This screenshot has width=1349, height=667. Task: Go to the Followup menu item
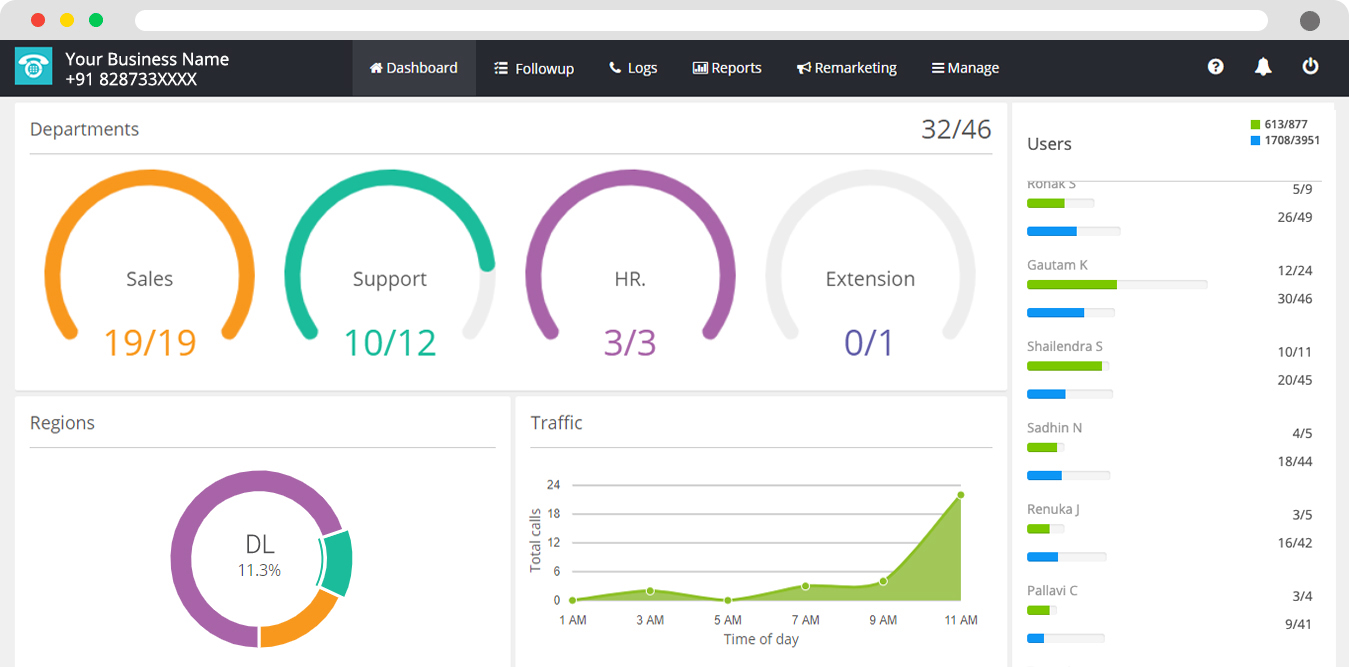534,68
